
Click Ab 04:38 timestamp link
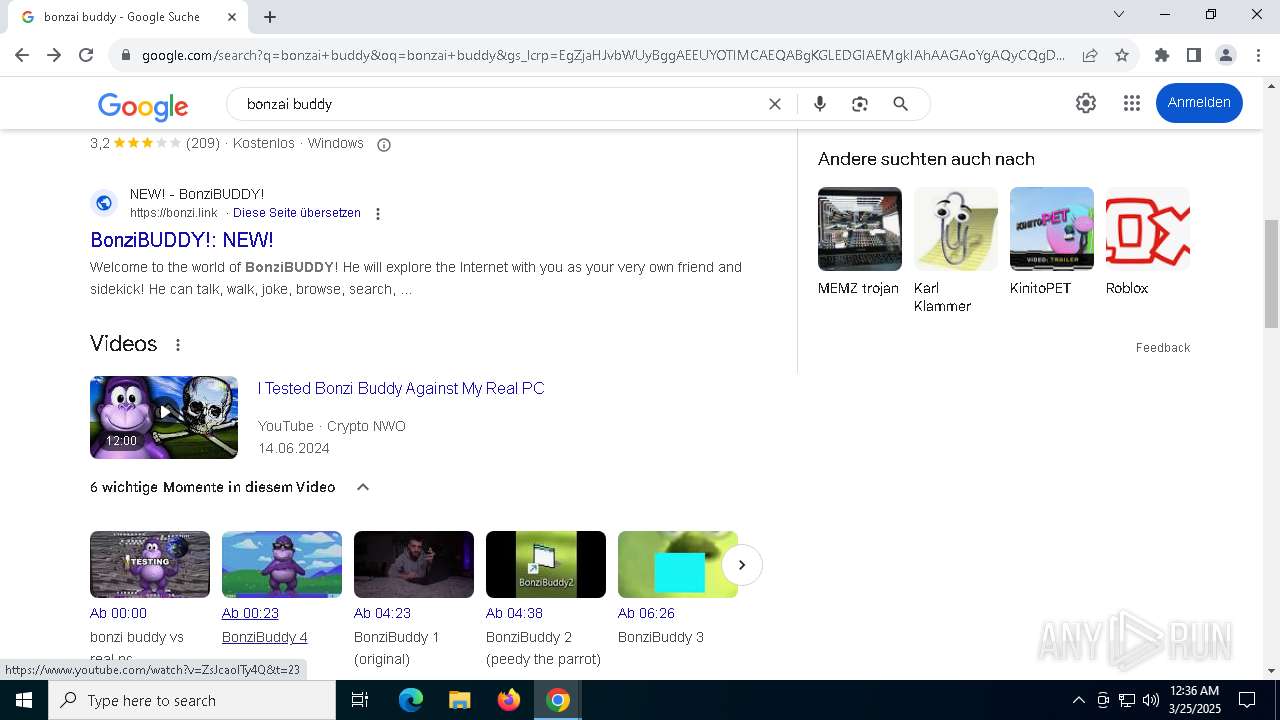[x=514, y=613]
